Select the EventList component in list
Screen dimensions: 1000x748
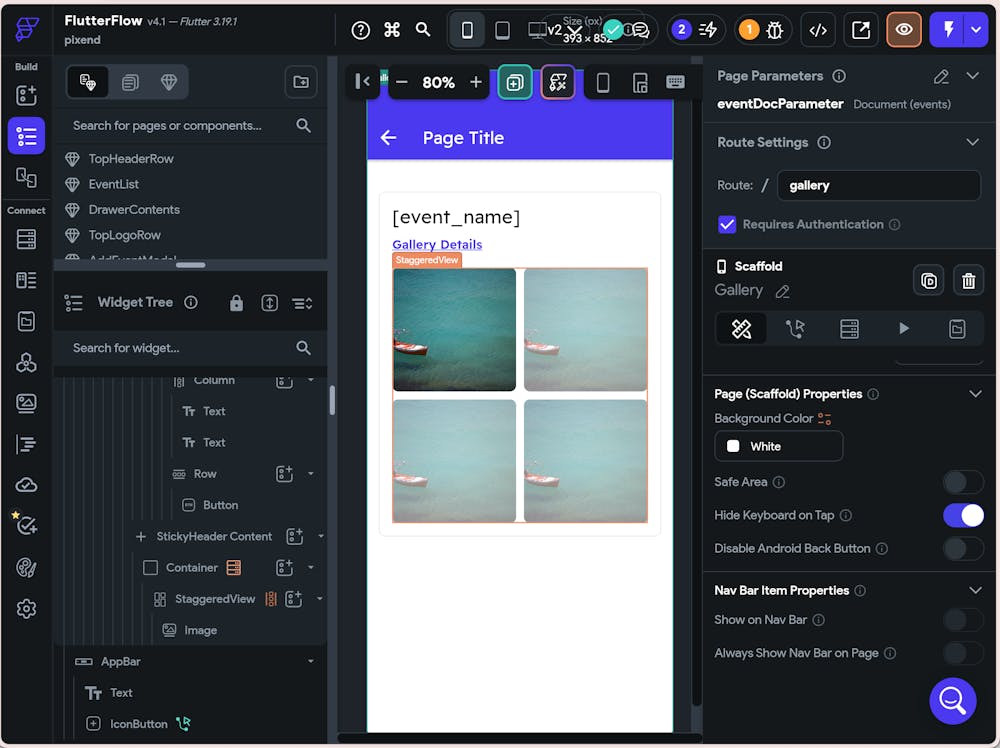point(113,184)
